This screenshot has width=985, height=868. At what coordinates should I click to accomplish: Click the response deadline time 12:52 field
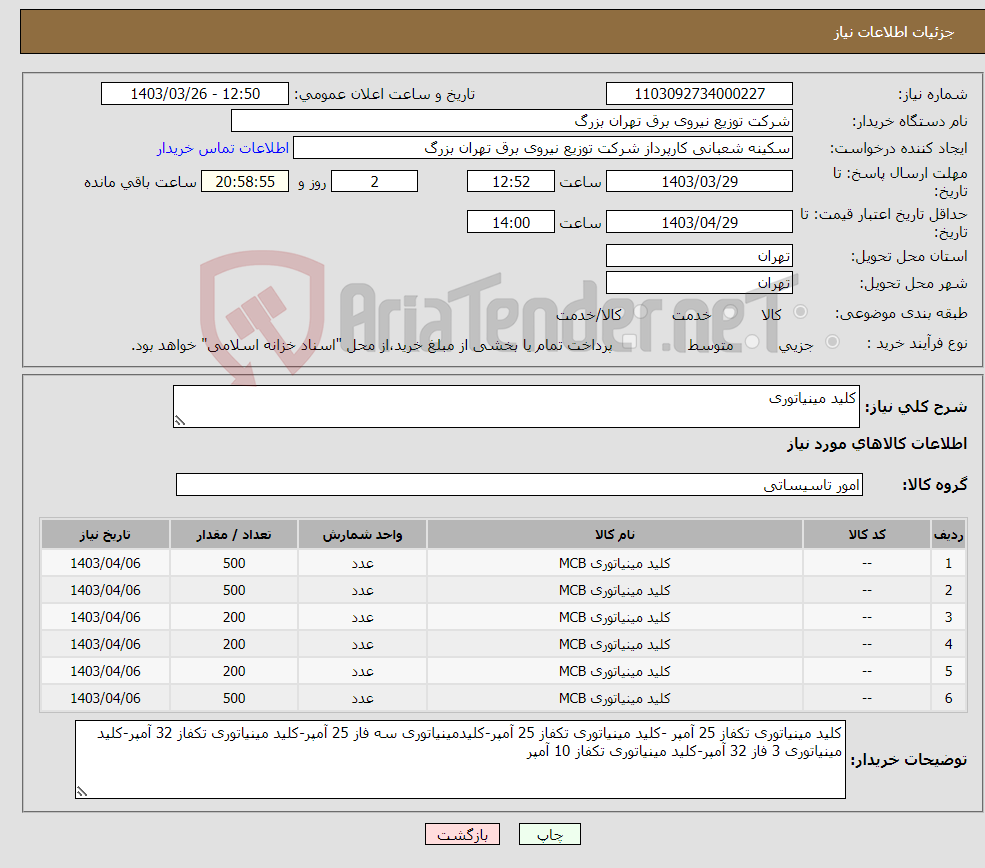pos(511,182)
